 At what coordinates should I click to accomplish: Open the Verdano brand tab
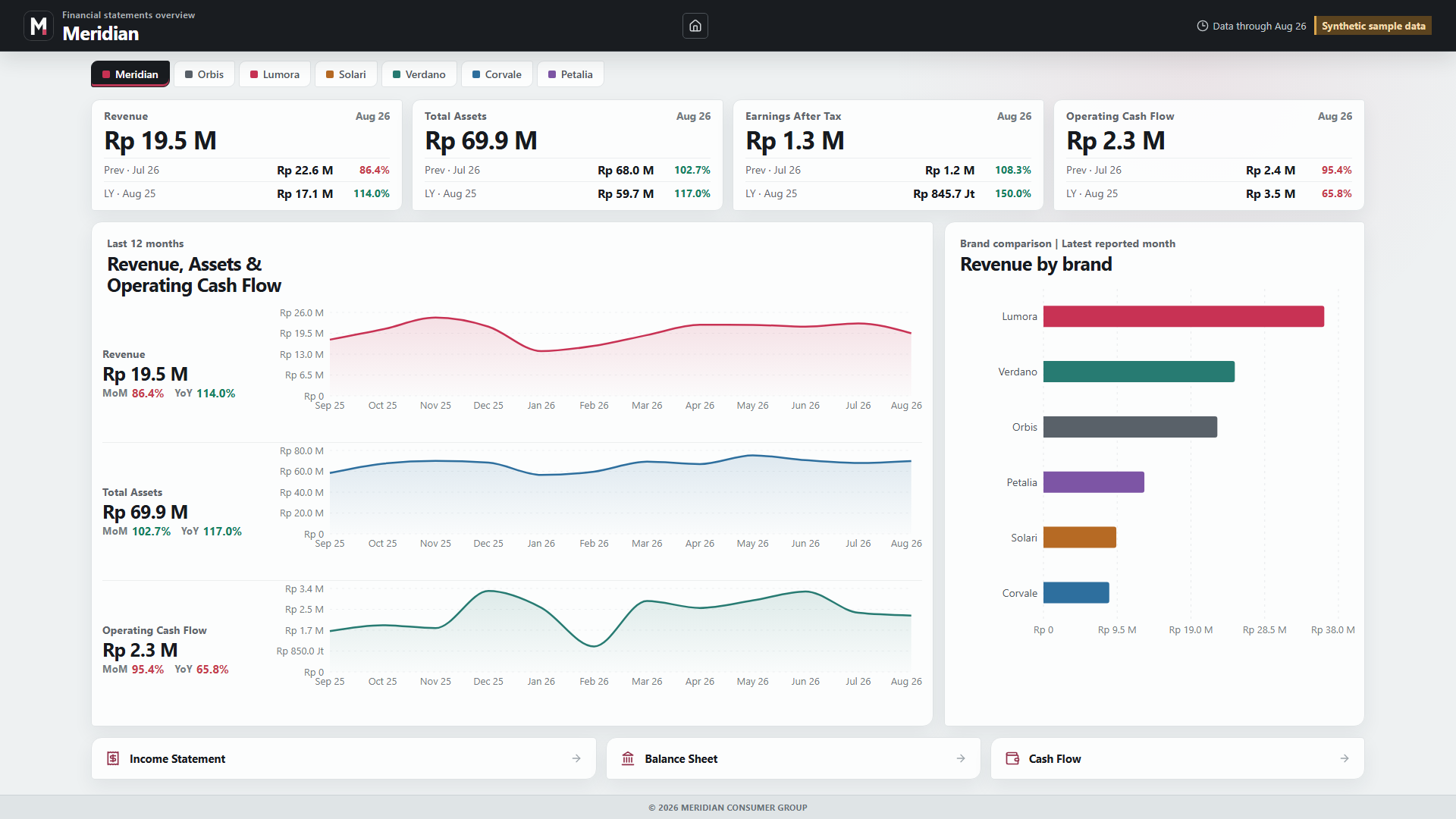419,74
